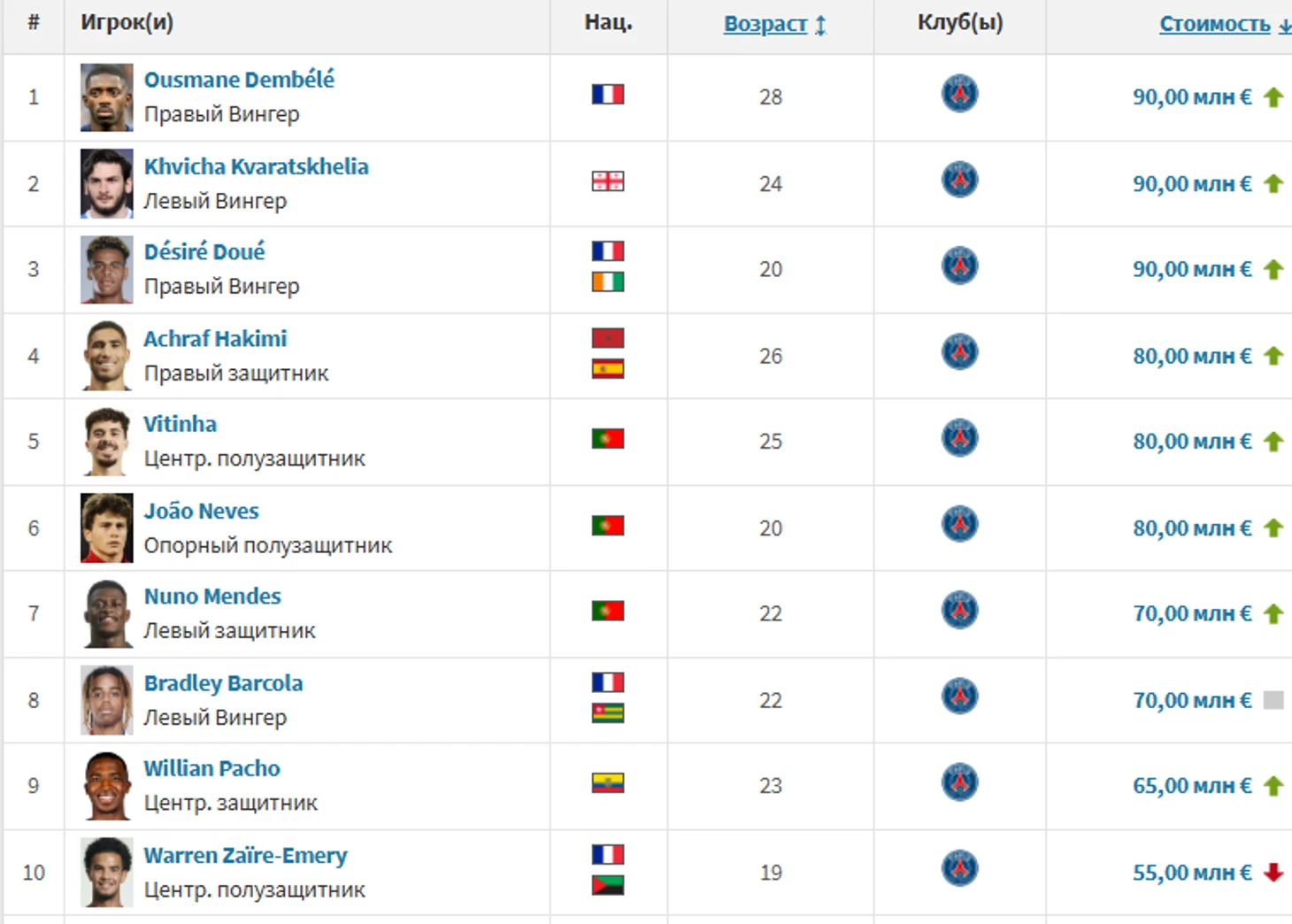Open Désiré Doué's 90,00 млн € market value

tap(1191, 269)
